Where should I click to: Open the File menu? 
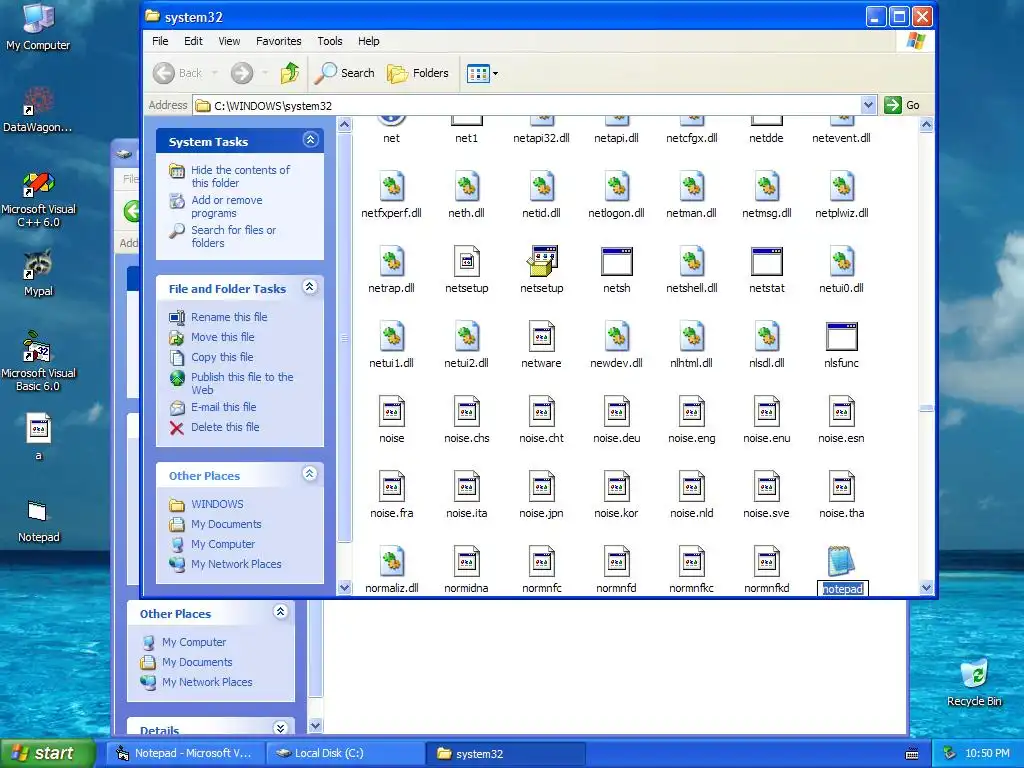[160, 41]
